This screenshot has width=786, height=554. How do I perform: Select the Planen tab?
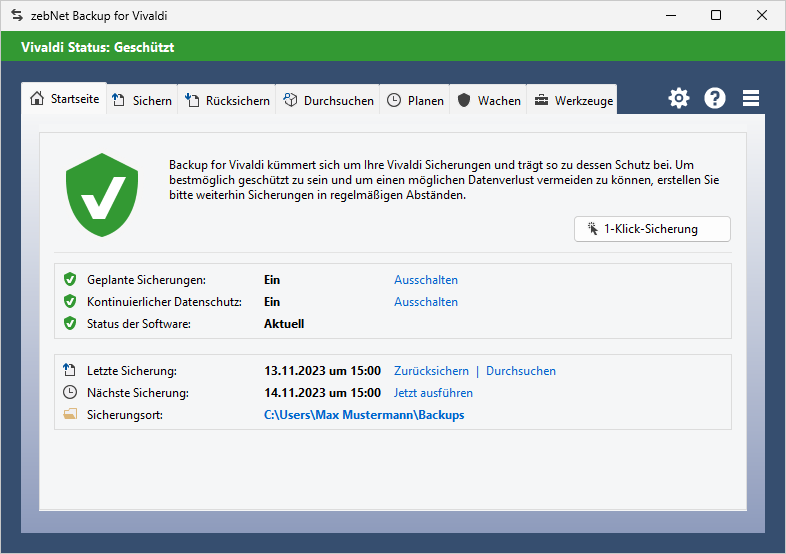[x=415, y=100]
